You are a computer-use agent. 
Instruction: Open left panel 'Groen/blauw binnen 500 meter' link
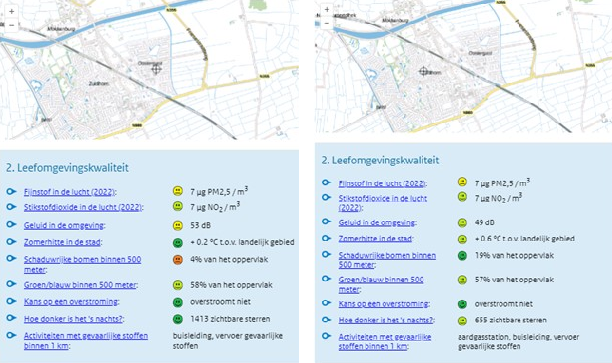pos(80,285)
